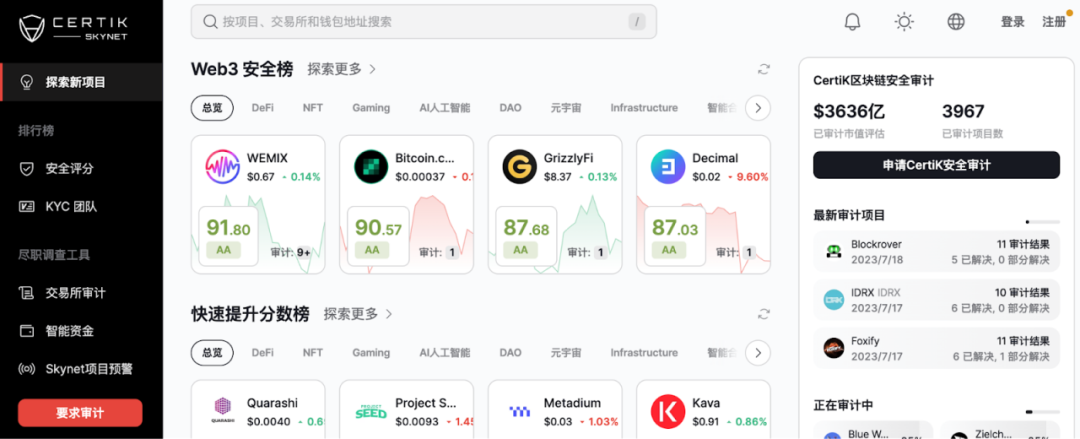The width and height of the screenshot is (1080, 439).
Task: Click the 最新审计项目 carousel indicator
Action: pyautogui.click(x=1043, y=222)
